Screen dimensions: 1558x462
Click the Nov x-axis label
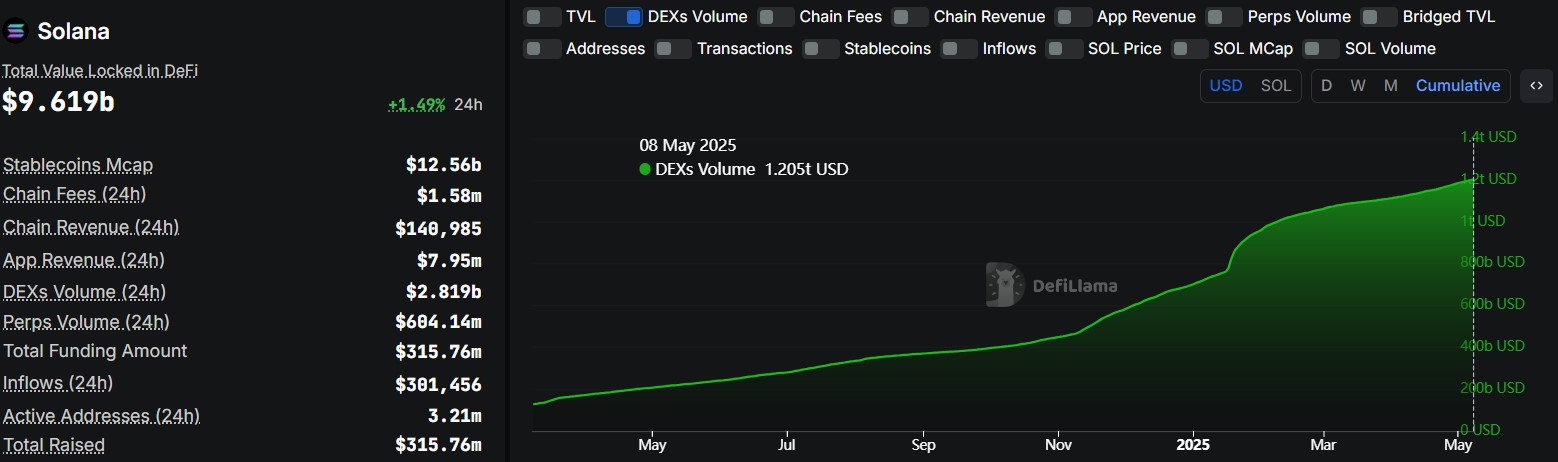click(1058, 444)
